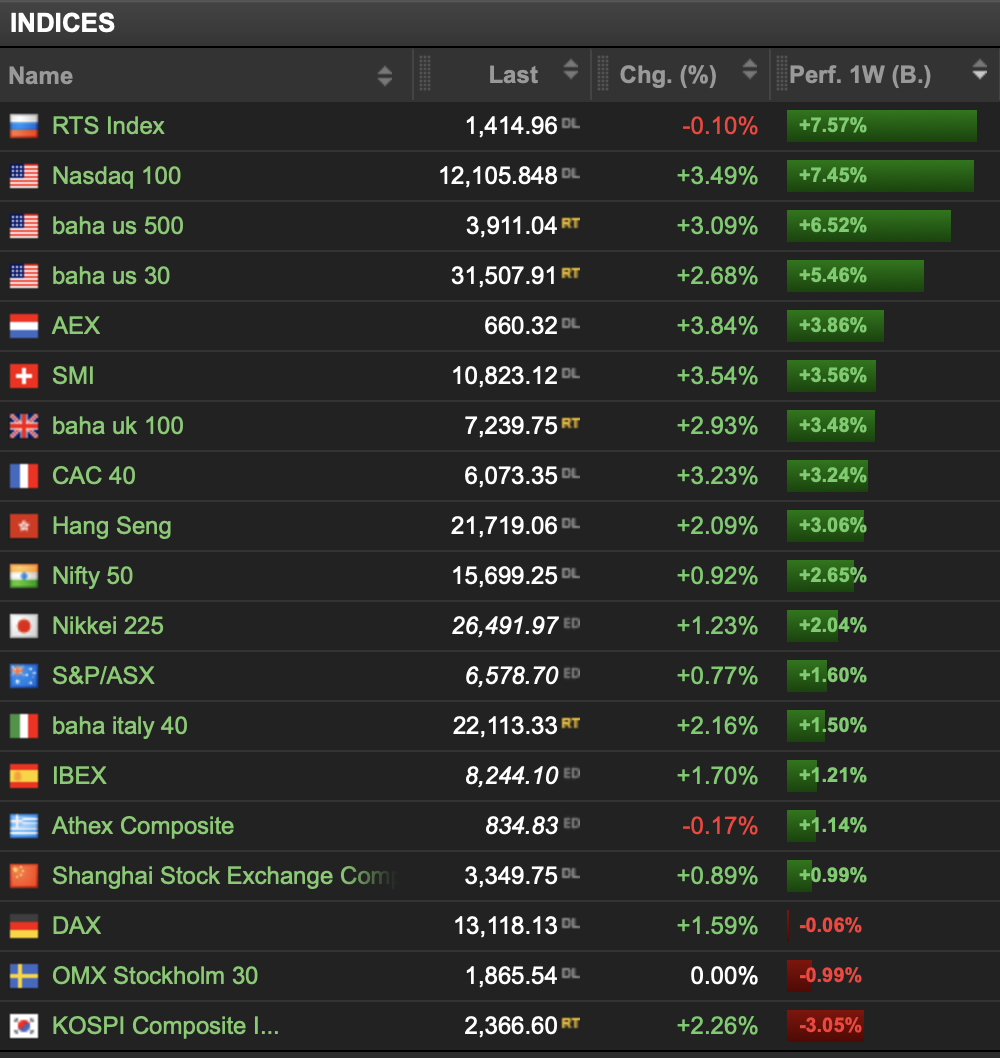This screenshot has width=1000, height=1058.
Task: Click the US flag next to baha us 500
Action: 24,226
